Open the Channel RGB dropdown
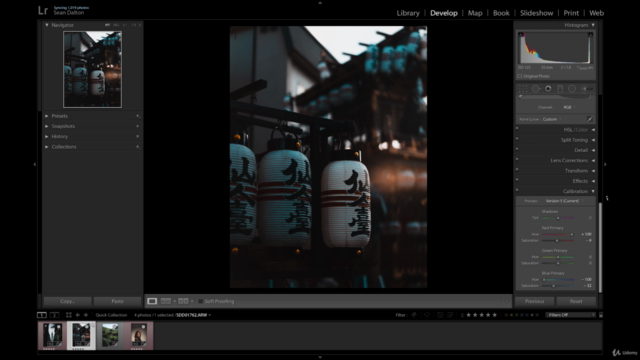 (x=569, y=107)
